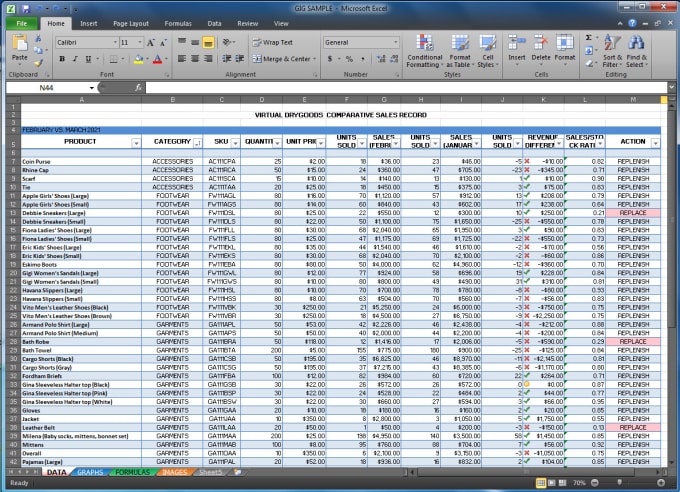
Task: Switch to the Data ribbon tab
Action: 214,23
